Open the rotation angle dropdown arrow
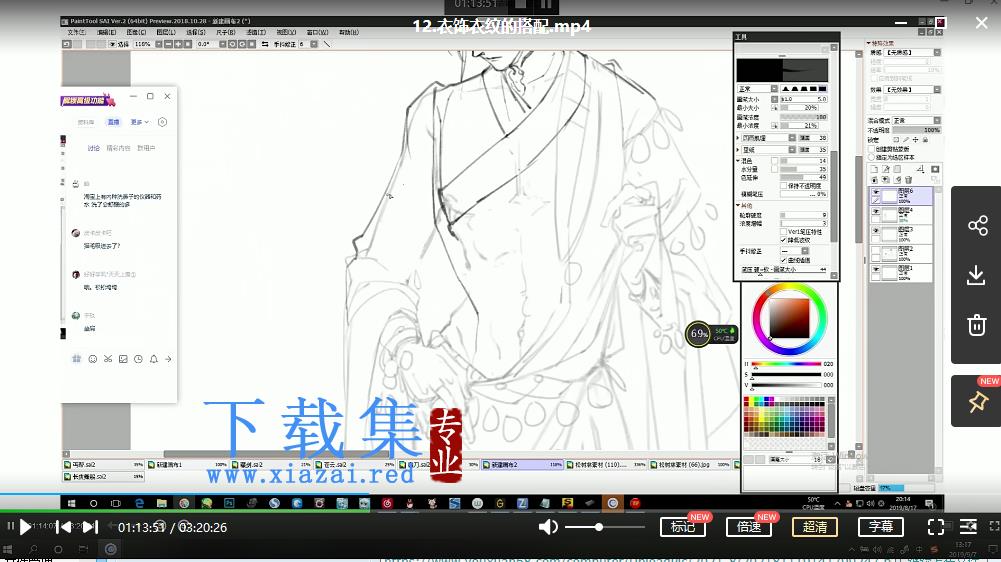Viewport: 1001px width, 562px height. (223, 44)
